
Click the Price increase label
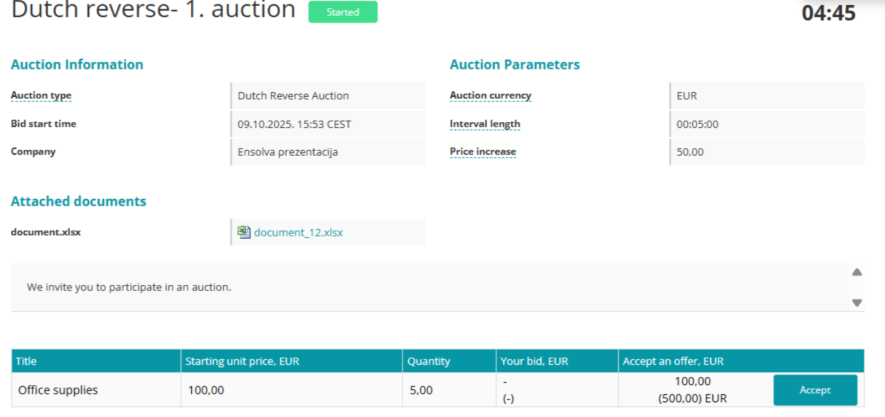(483, 152)
